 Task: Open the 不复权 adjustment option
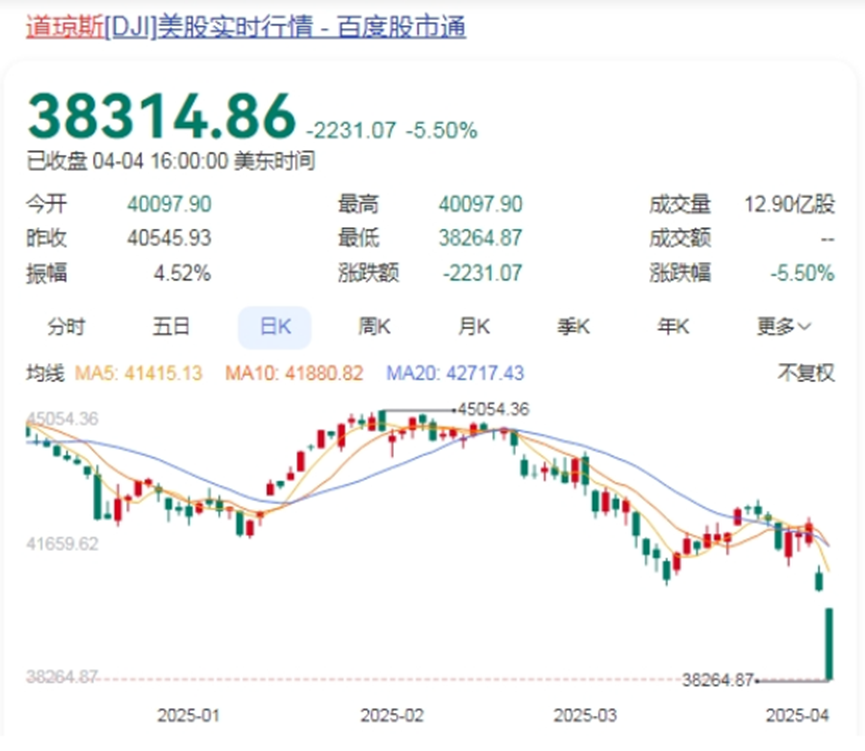pyautogui.click(x=806, y=373)
